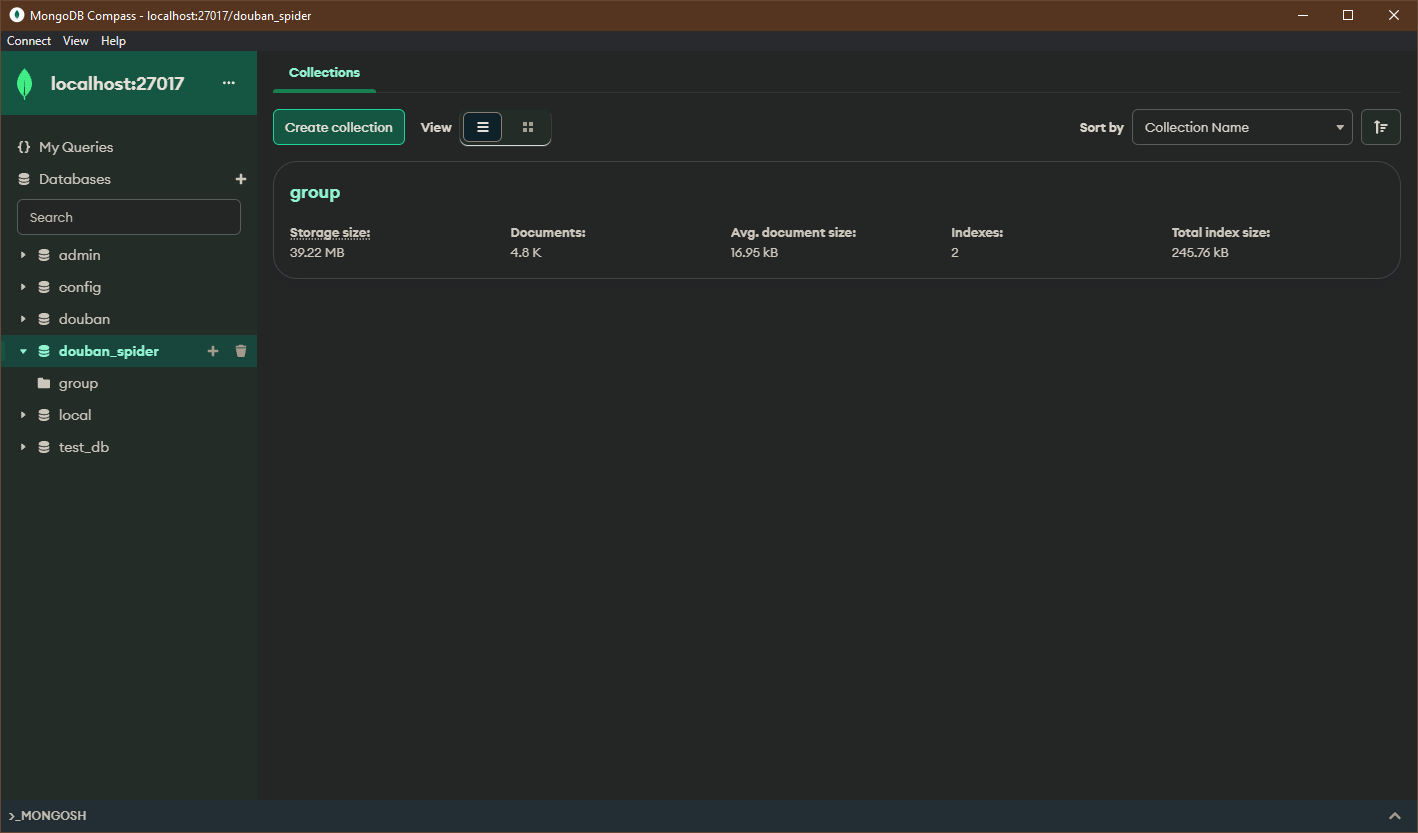This screenshot has width=1418, height=833.
Task: Select the douban database name
Action: [85, 319]
